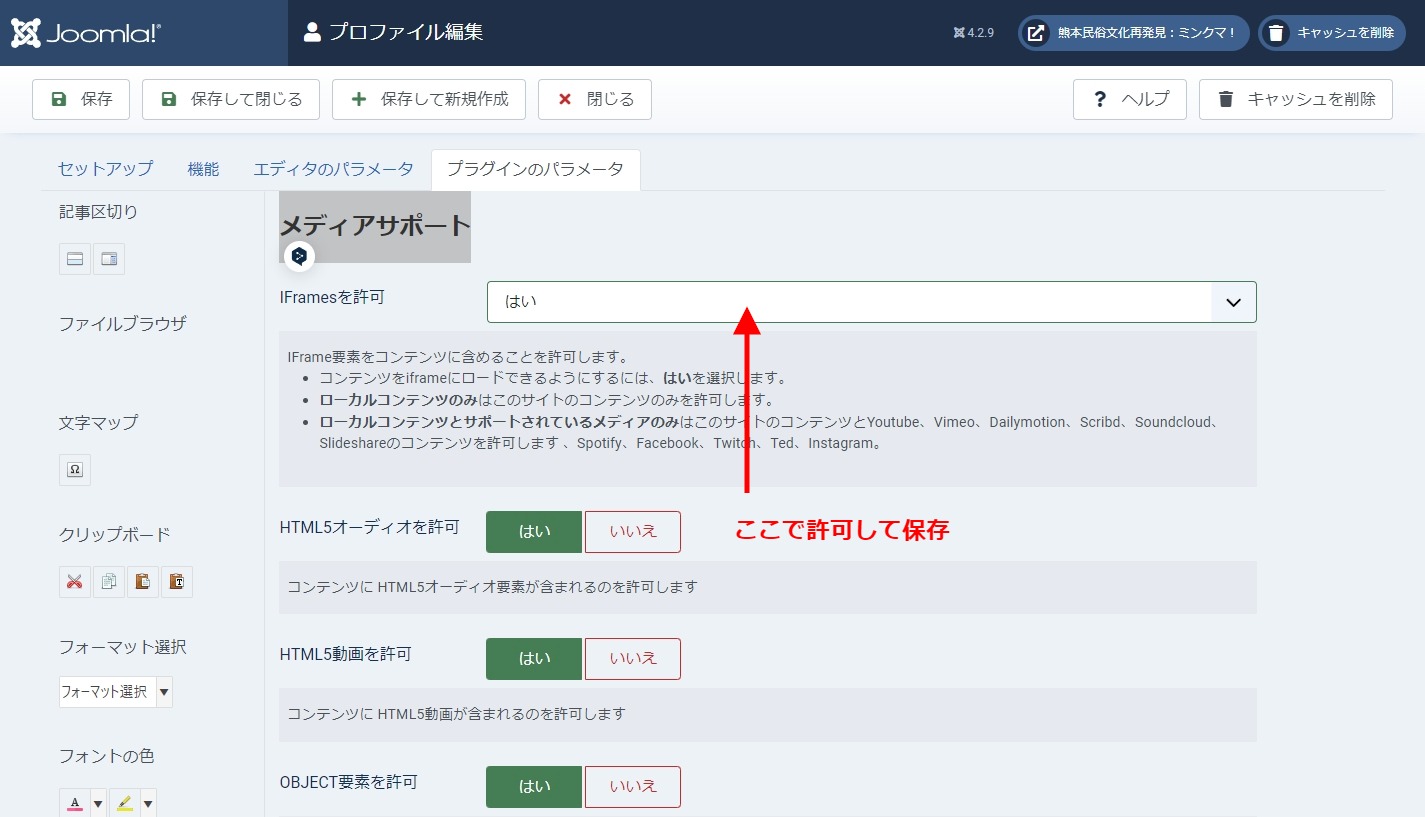Click the Read More article break icon
Viewport: 1425px width, 817px height.
click(x=75, y=259)
